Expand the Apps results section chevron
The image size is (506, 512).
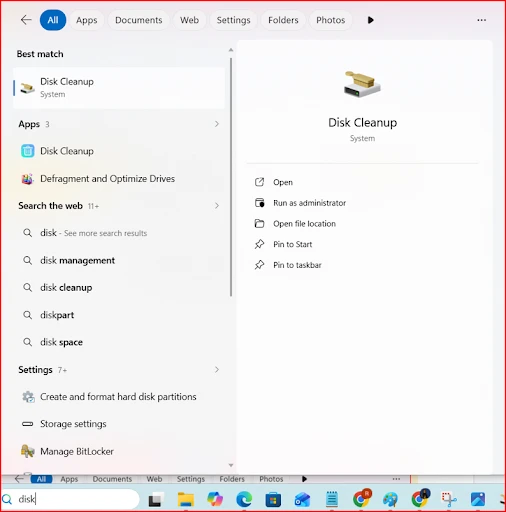point(217,124)
